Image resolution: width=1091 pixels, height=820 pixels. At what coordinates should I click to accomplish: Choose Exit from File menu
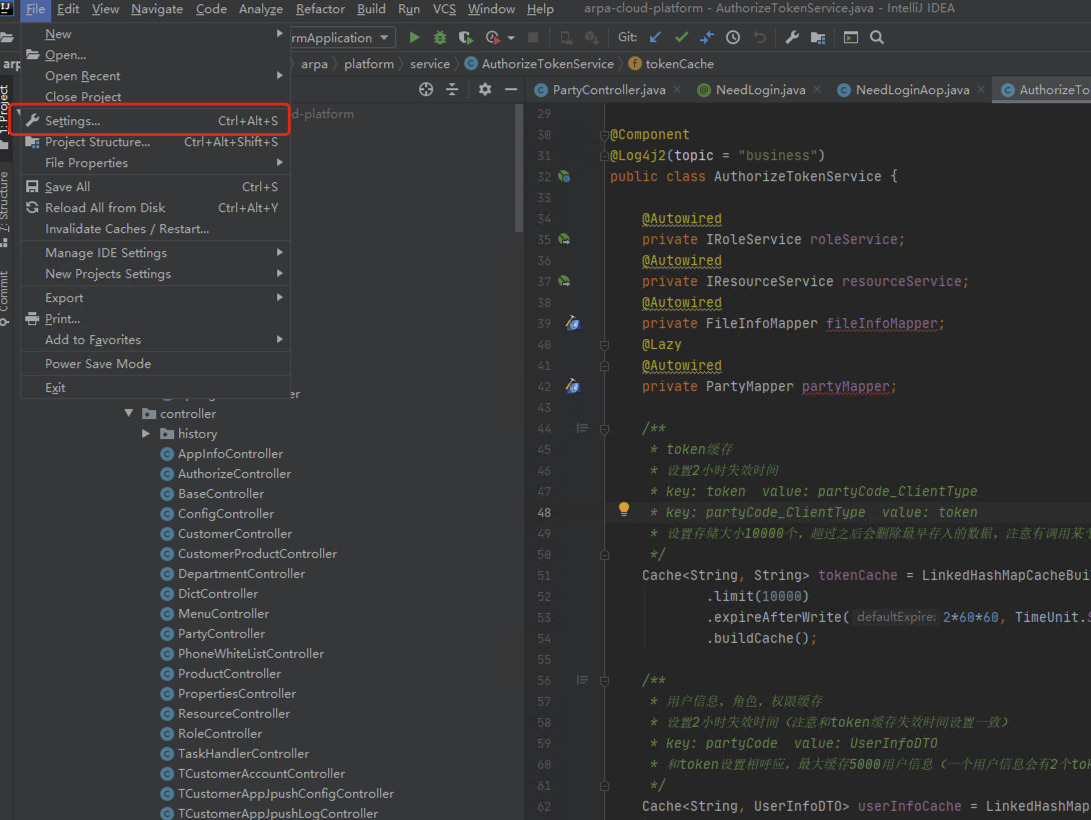(x=155, y=387)
